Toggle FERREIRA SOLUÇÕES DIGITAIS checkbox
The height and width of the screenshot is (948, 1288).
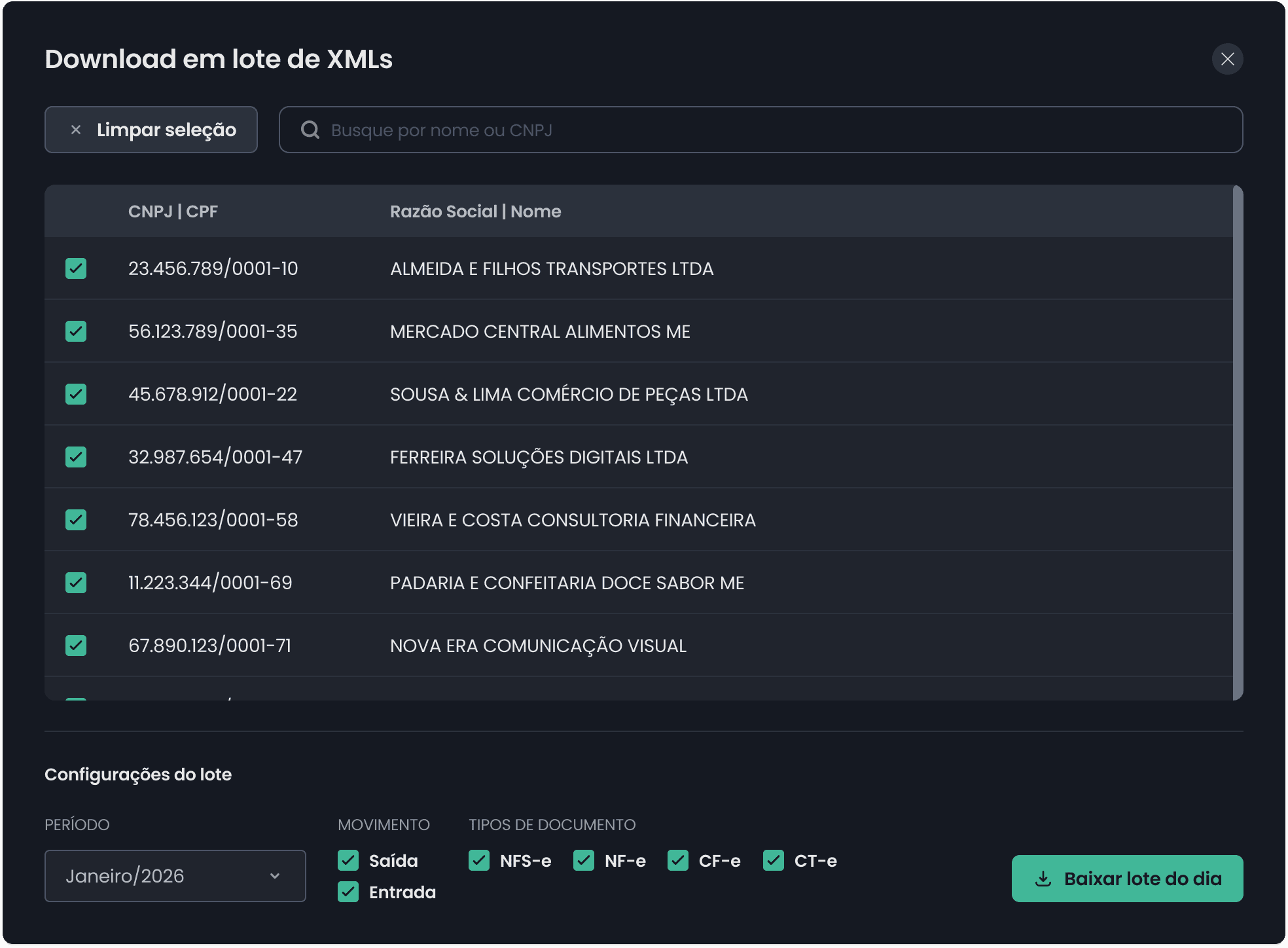coord(76,457)
